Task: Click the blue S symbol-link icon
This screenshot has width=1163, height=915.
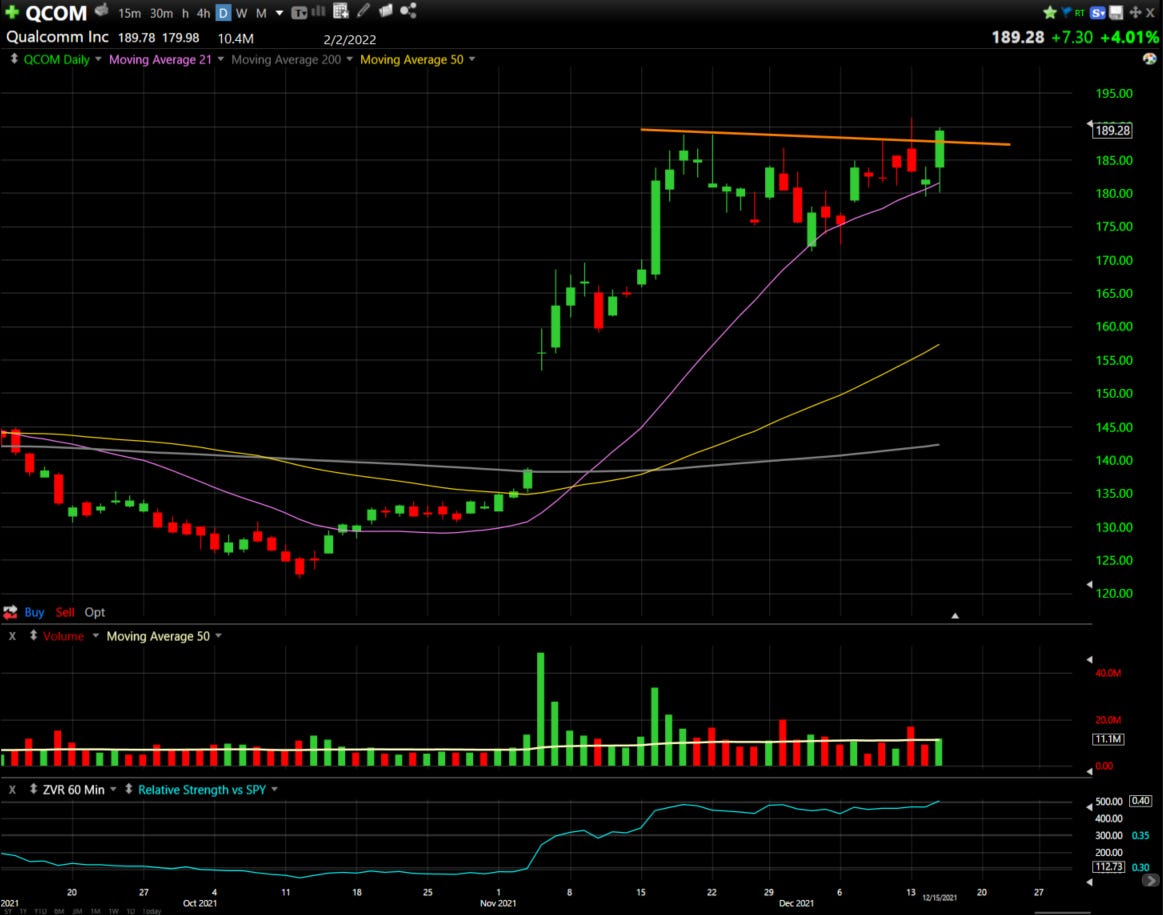Action: [1098, 13]
